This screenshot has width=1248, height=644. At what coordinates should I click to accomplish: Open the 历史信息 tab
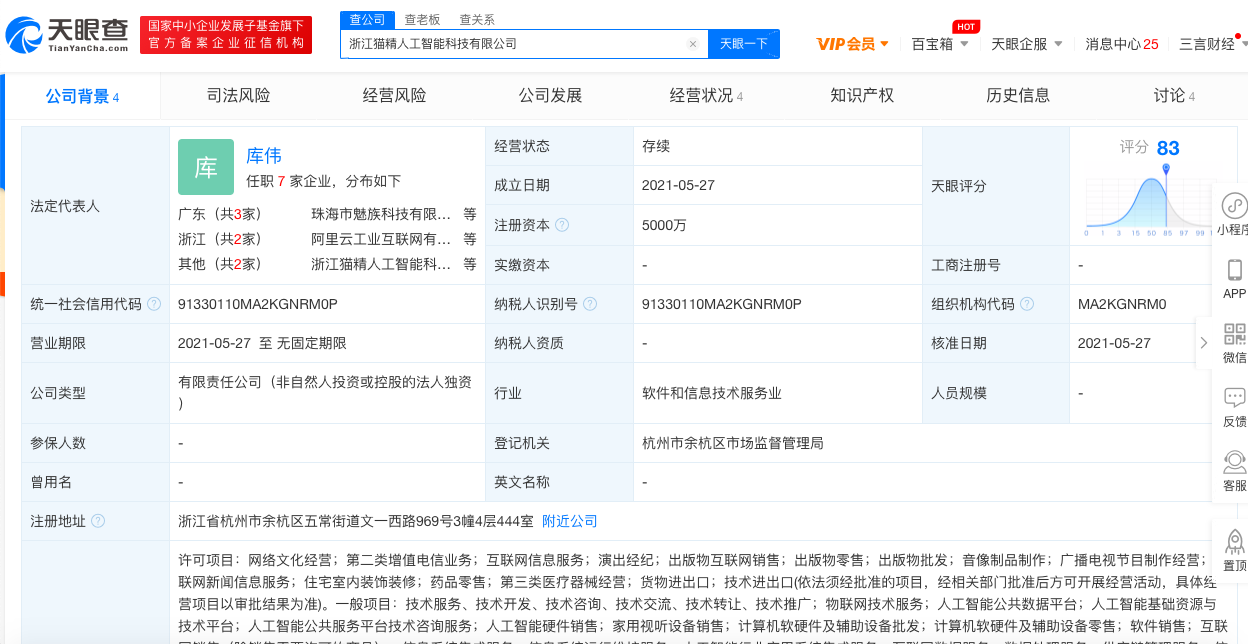coord(1018,96)
